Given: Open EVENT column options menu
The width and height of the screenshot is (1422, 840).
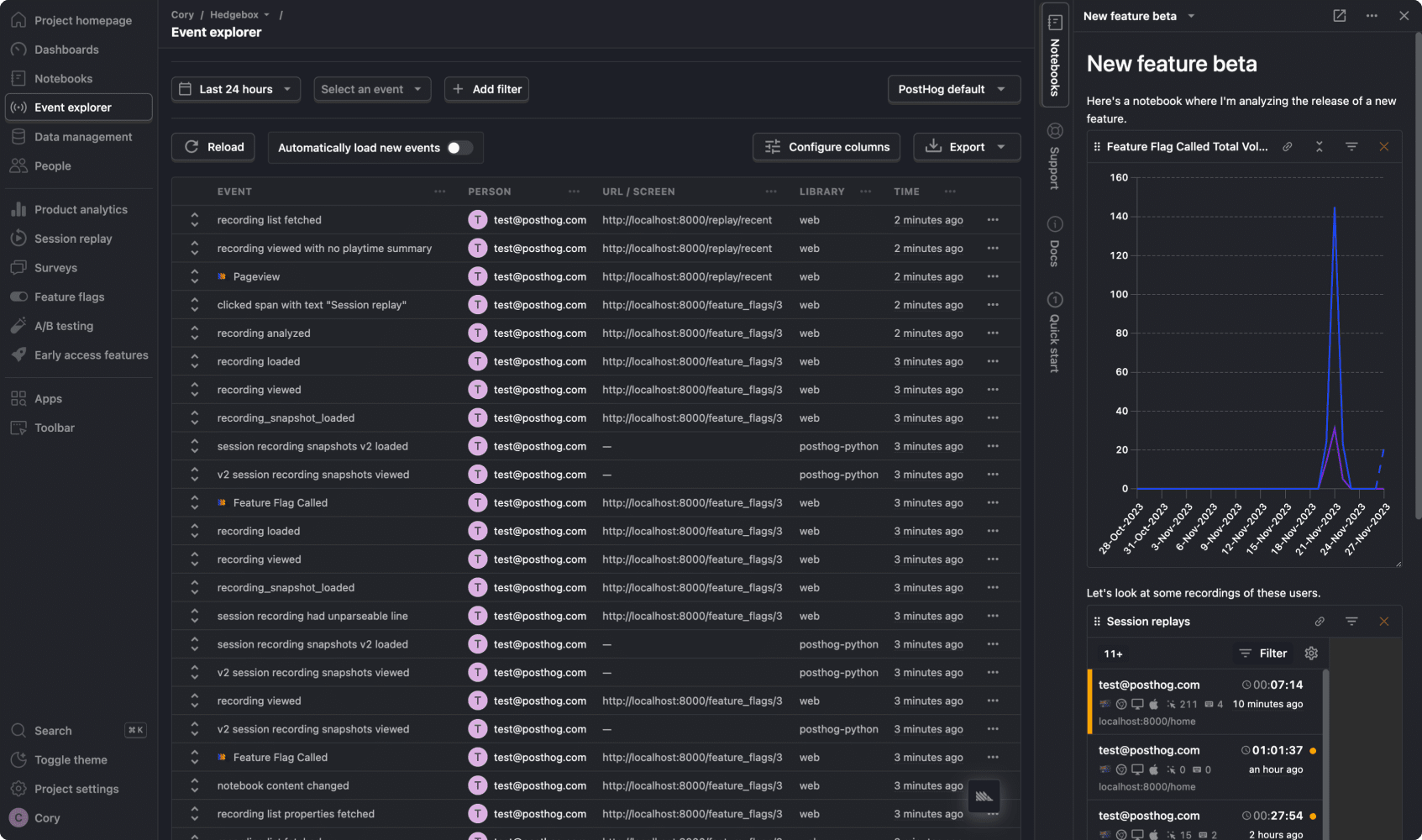Looking at the screenshot, I should click(x=439, y=192).
